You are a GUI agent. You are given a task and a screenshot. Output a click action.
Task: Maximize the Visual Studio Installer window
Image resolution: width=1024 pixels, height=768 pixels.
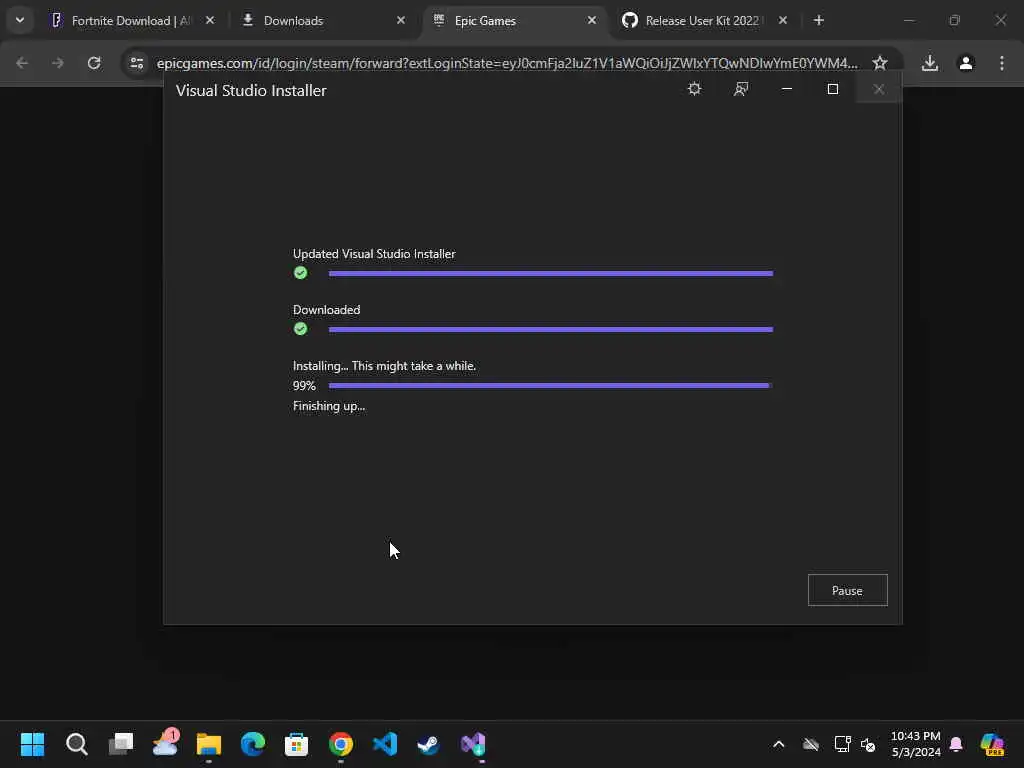pyautogui.click(x=833, y=89)
